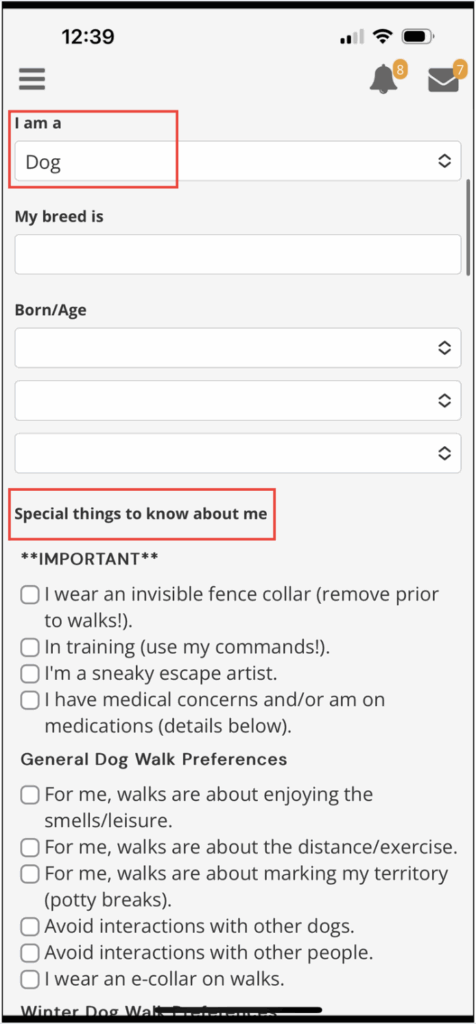Check walks are about distance/exercise
Image resolution: width=476 pixels, height=1024 pixels.
click(29, 848)
